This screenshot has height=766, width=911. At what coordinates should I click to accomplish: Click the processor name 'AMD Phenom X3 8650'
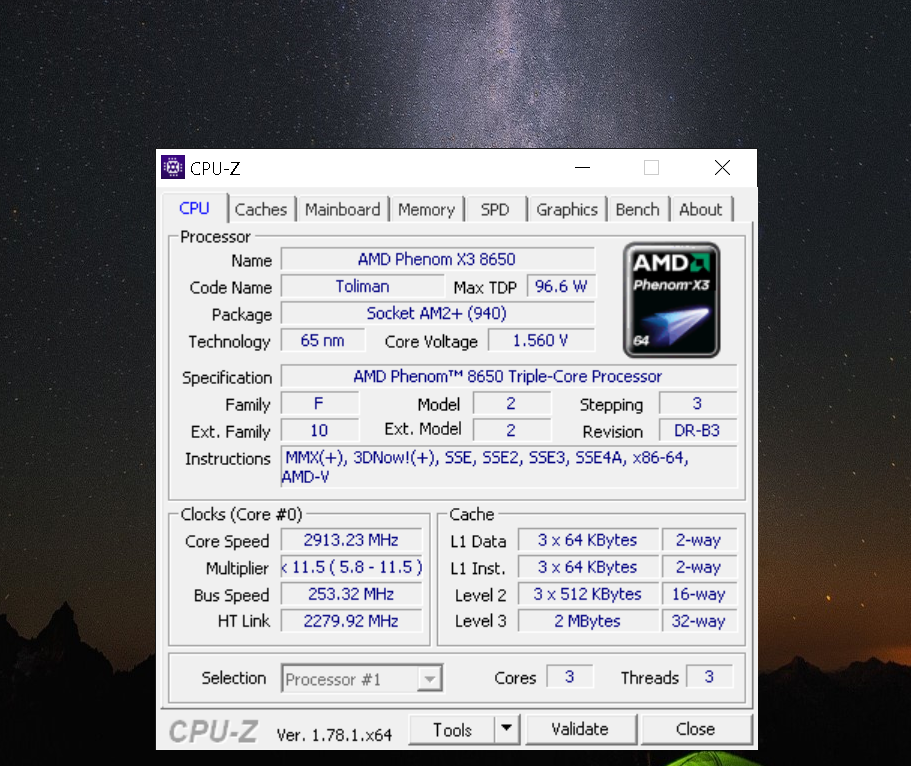pos(437,259)
